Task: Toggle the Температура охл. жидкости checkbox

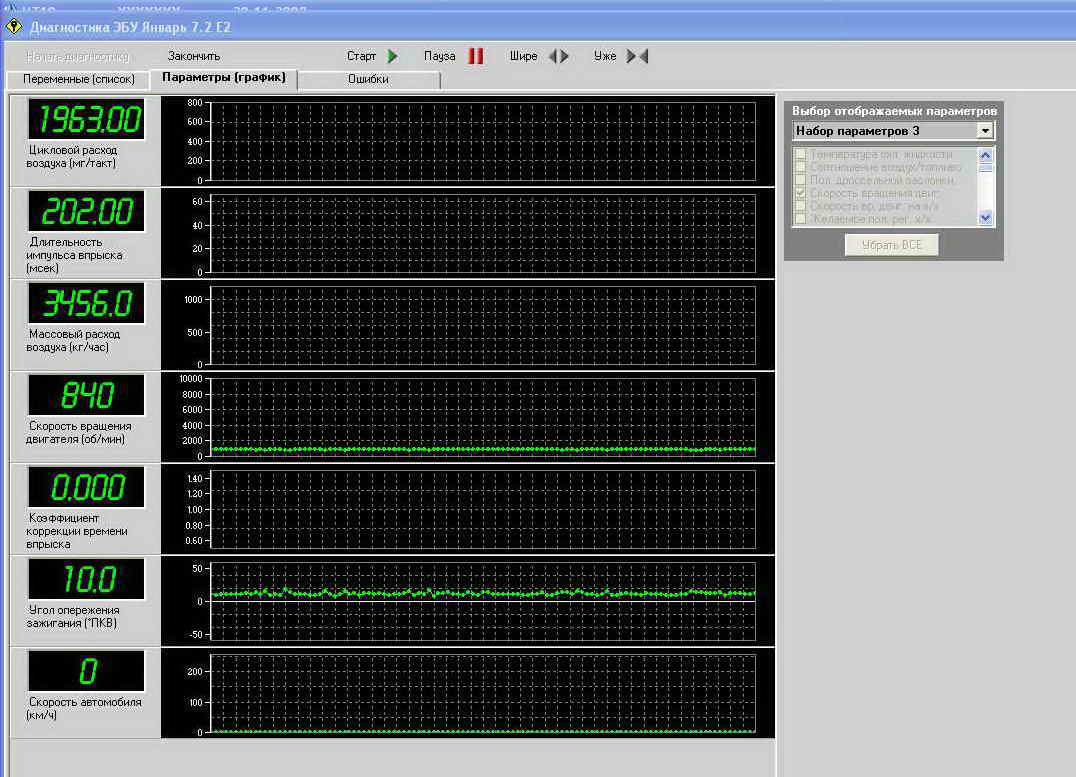Action: click(800, 154)
